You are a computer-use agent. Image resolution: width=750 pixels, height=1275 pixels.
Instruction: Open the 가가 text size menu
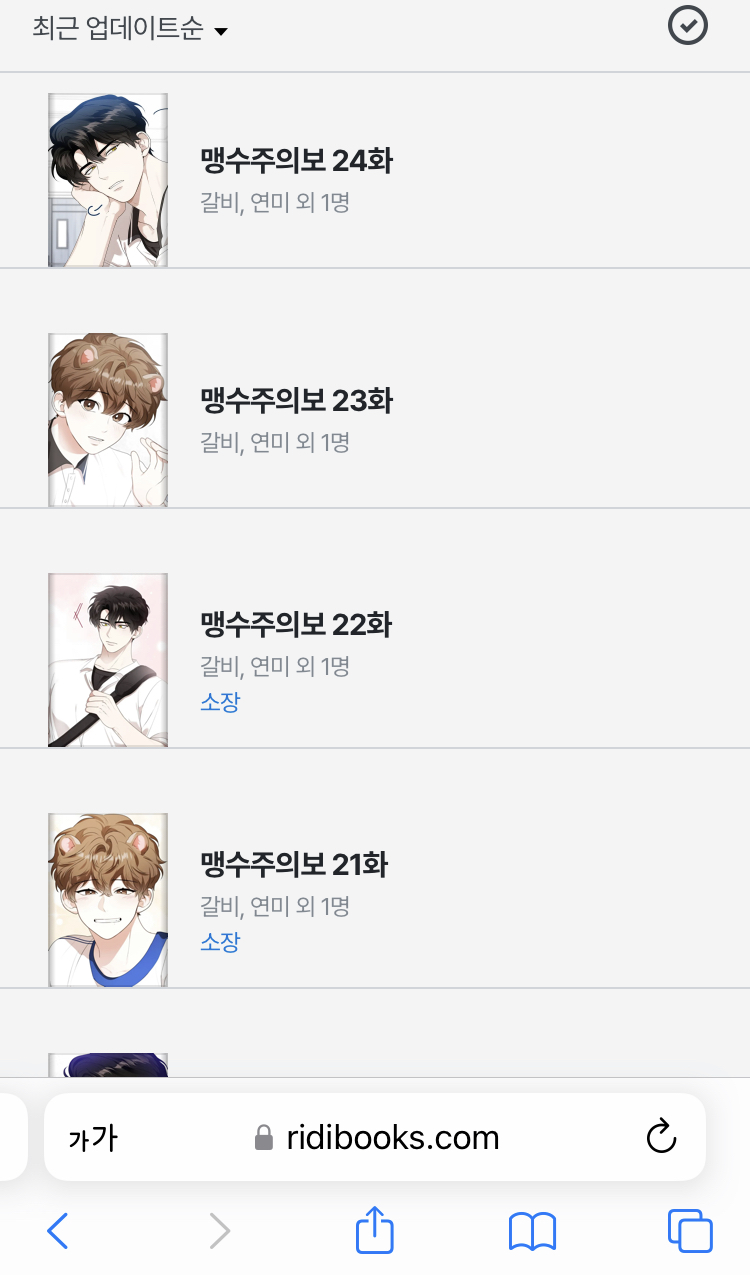93,1137
